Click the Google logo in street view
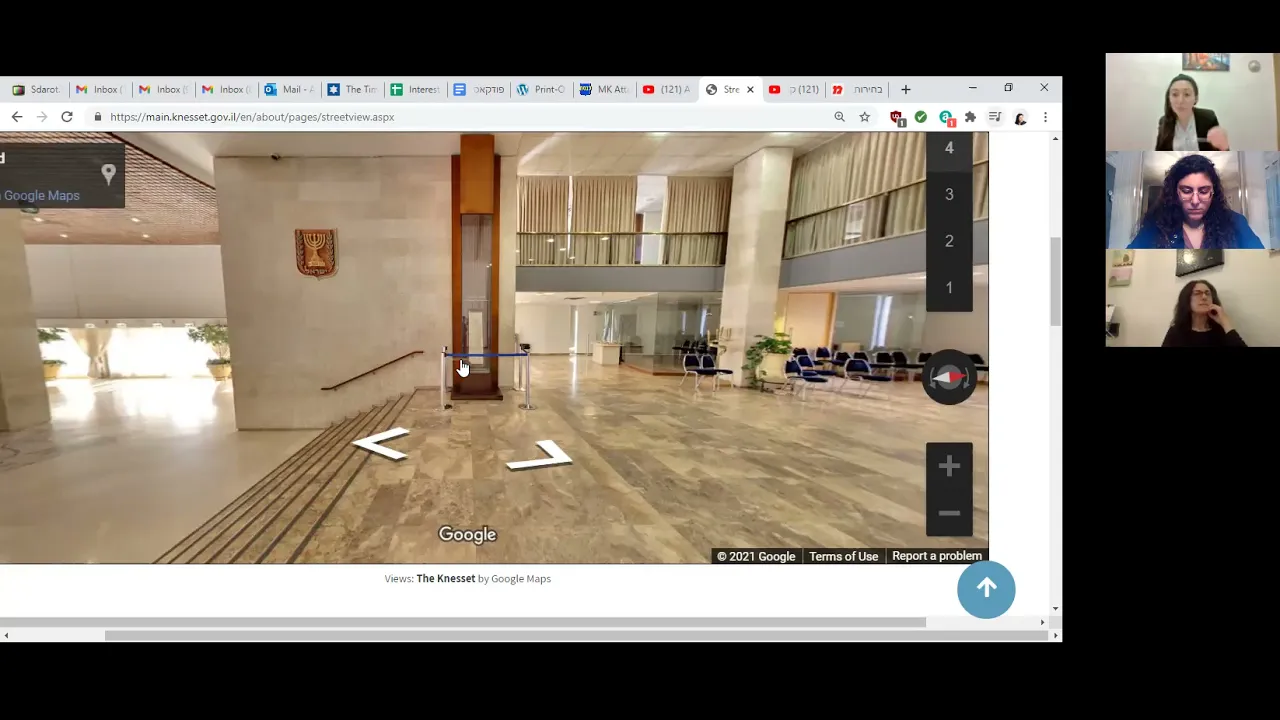Image resolution: width=1280 pixels, height=720 pixels. (467, 535)
